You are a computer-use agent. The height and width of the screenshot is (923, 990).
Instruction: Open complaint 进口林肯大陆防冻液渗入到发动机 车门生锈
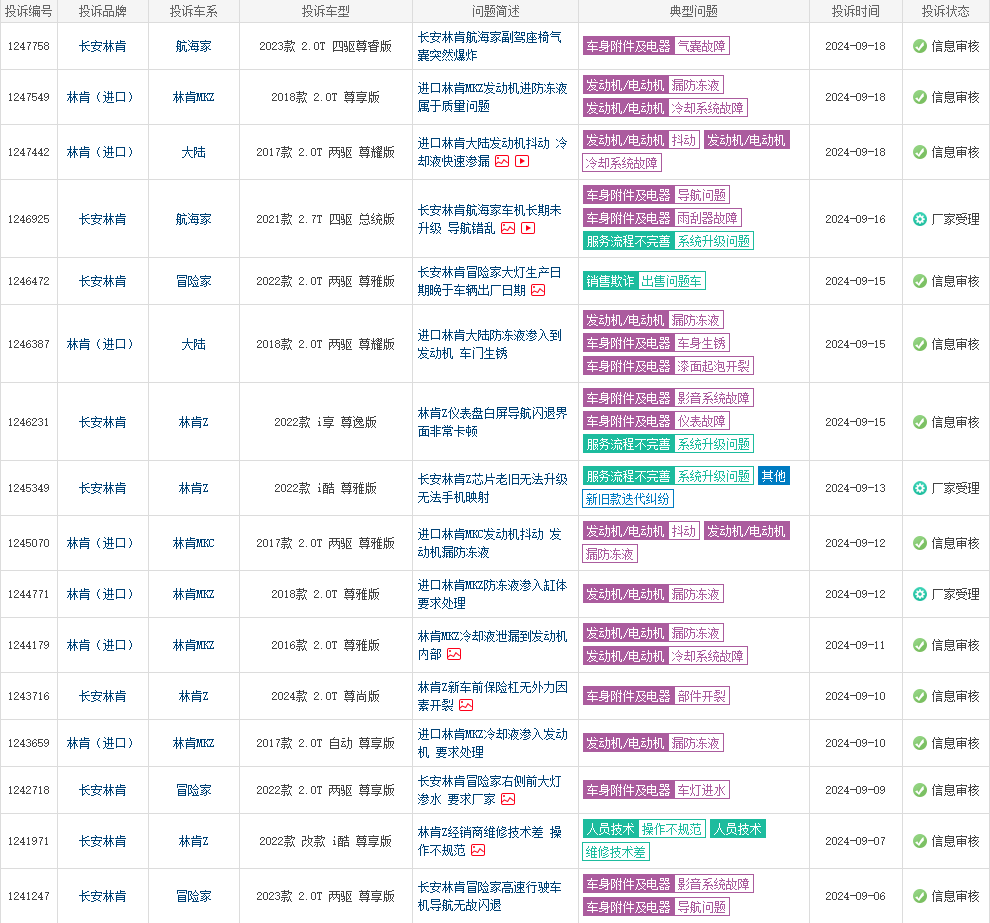point(489,344)
